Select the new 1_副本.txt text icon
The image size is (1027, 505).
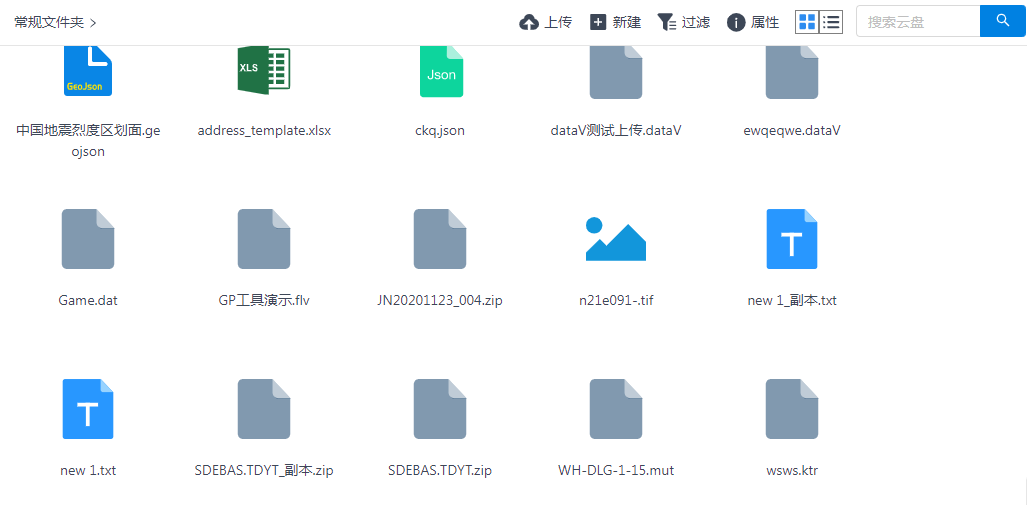click(x=792, y=239)
